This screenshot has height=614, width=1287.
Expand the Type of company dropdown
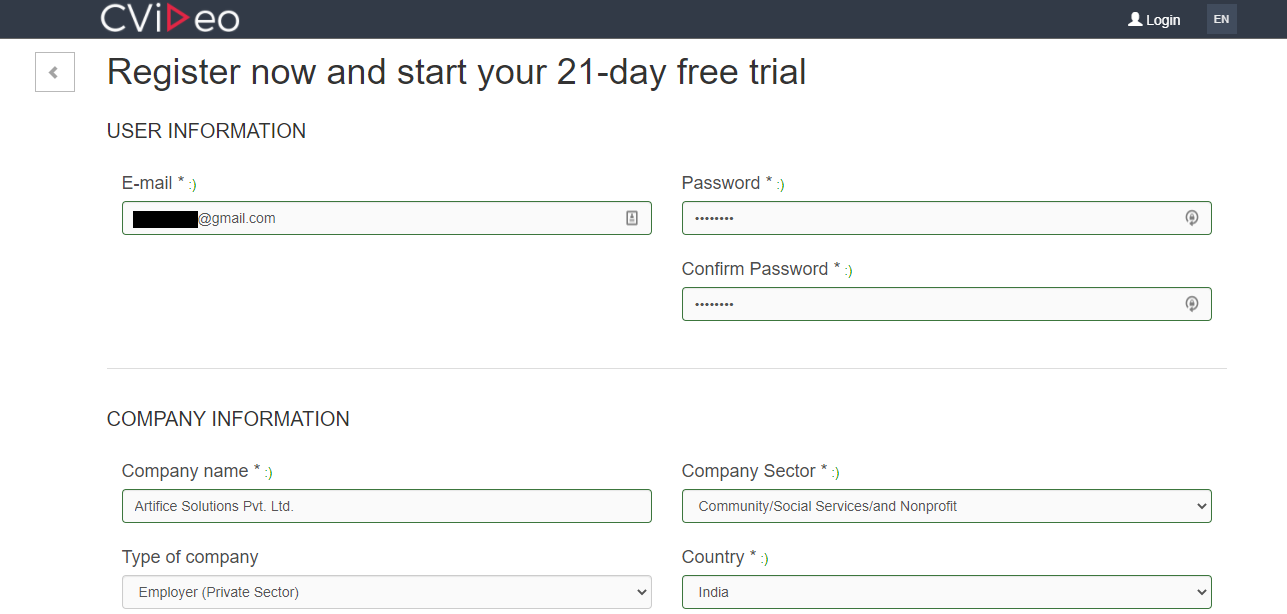(x=386, y=592)
